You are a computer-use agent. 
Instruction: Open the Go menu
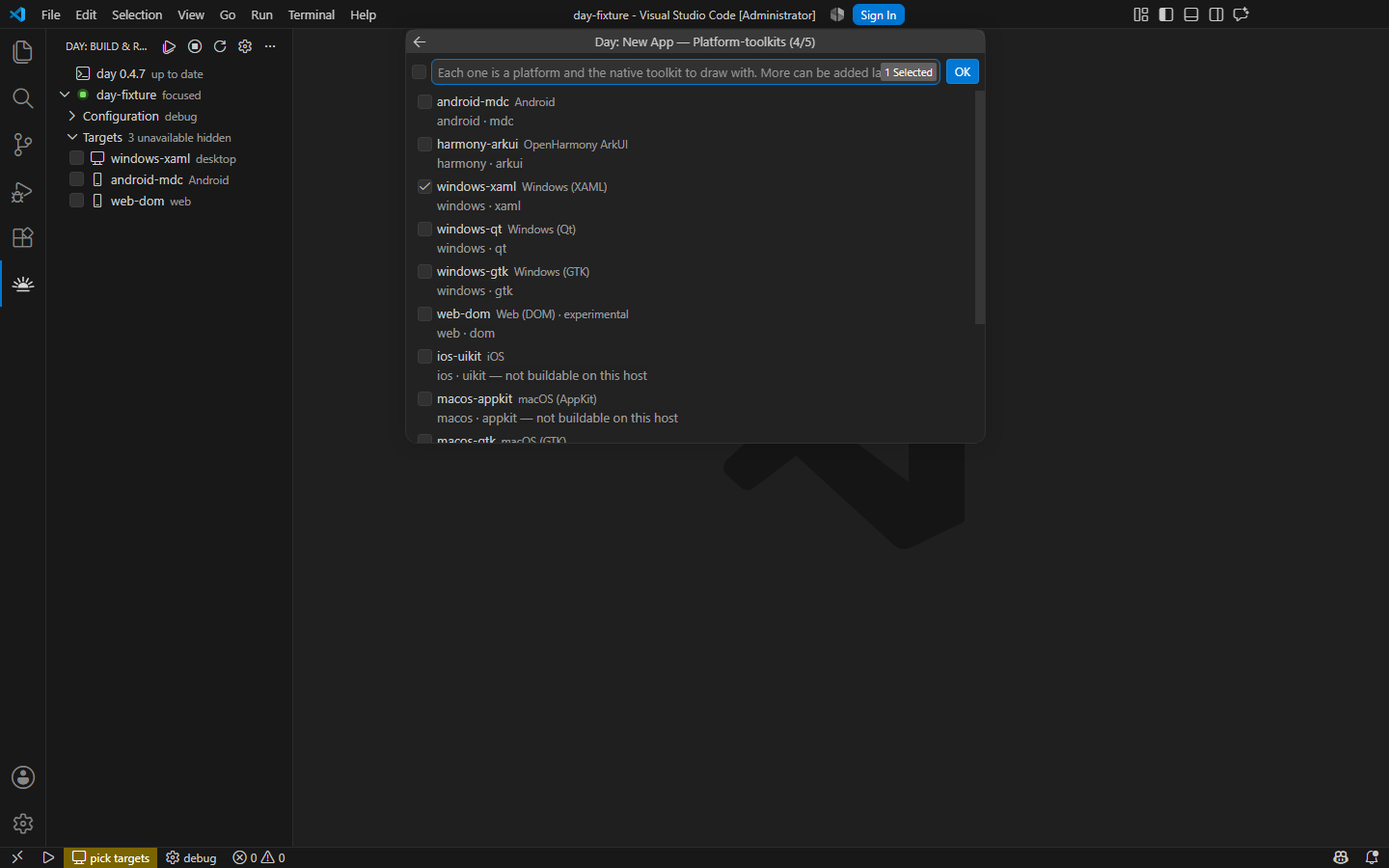[x=228, y=14]
